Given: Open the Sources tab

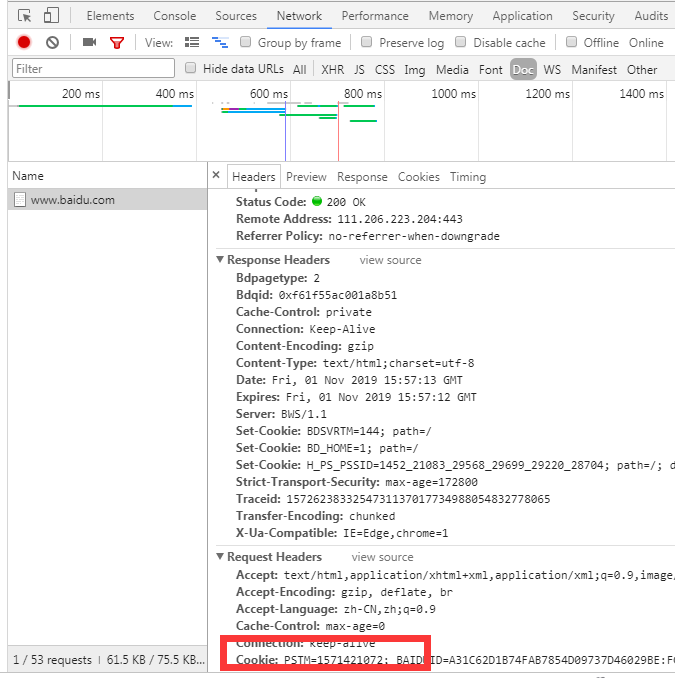Looking at the screenshot, I should 236,16.
